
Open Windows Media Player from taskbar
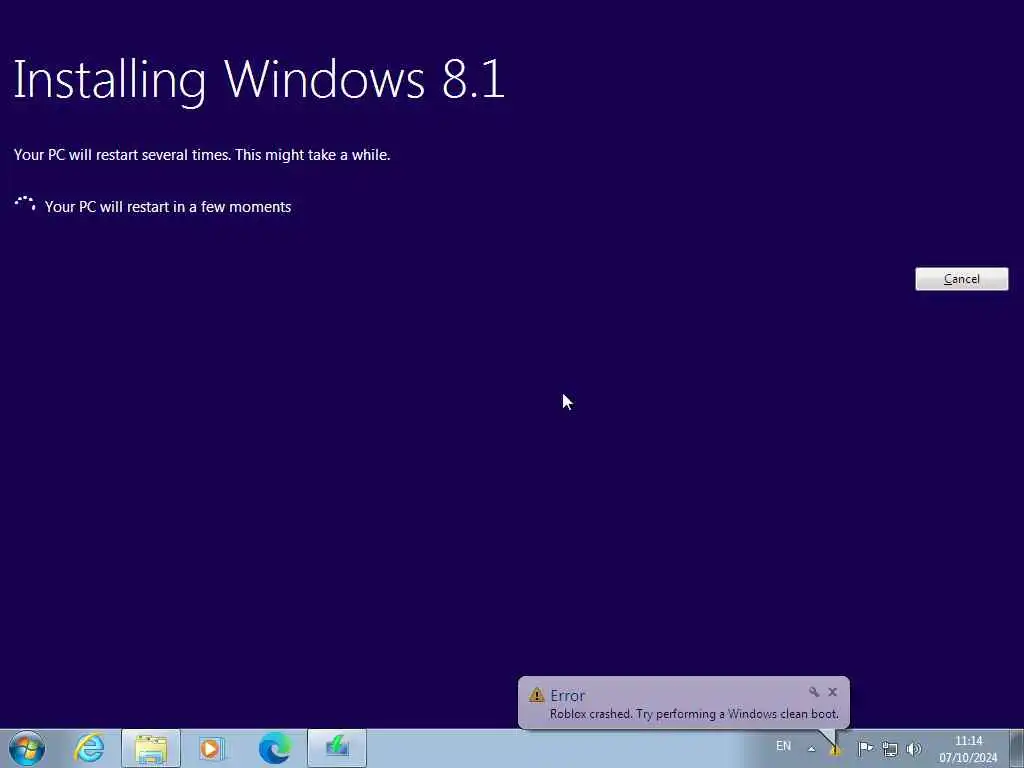[x=212, y=748]
